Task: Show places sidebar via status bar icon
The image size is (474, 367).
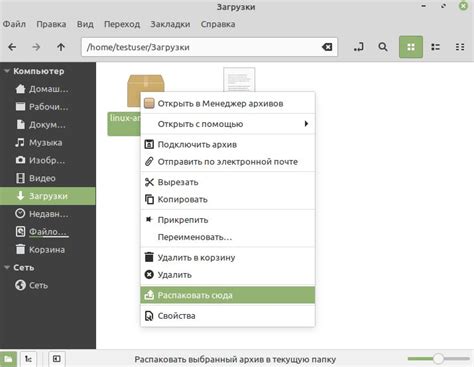Action: tap(8, 359)
